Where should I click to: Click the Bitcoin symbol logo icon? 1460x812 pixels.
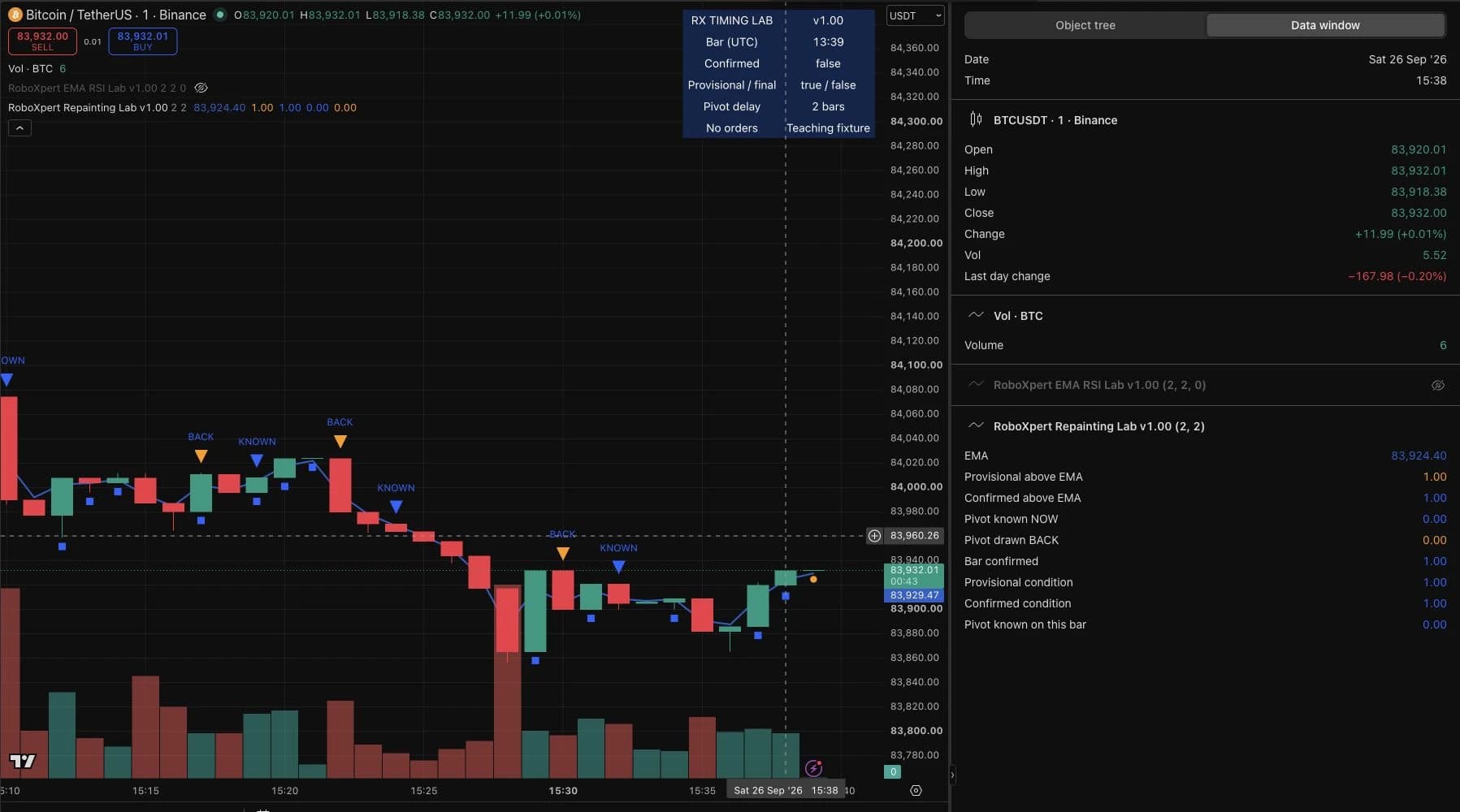15,15
